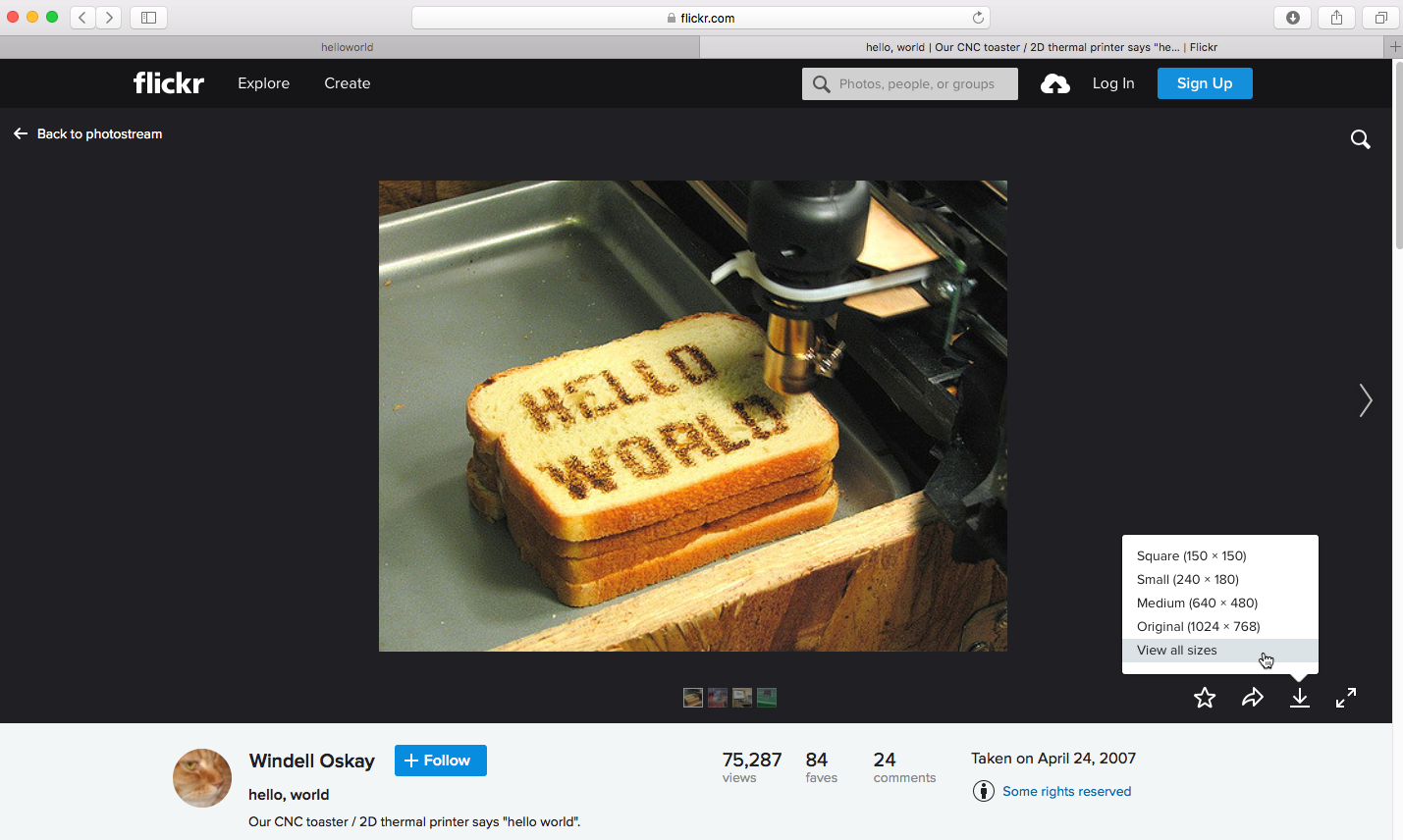Switch to the helloworld tab
Viewport: 1403px width, 840px height.
348,47
